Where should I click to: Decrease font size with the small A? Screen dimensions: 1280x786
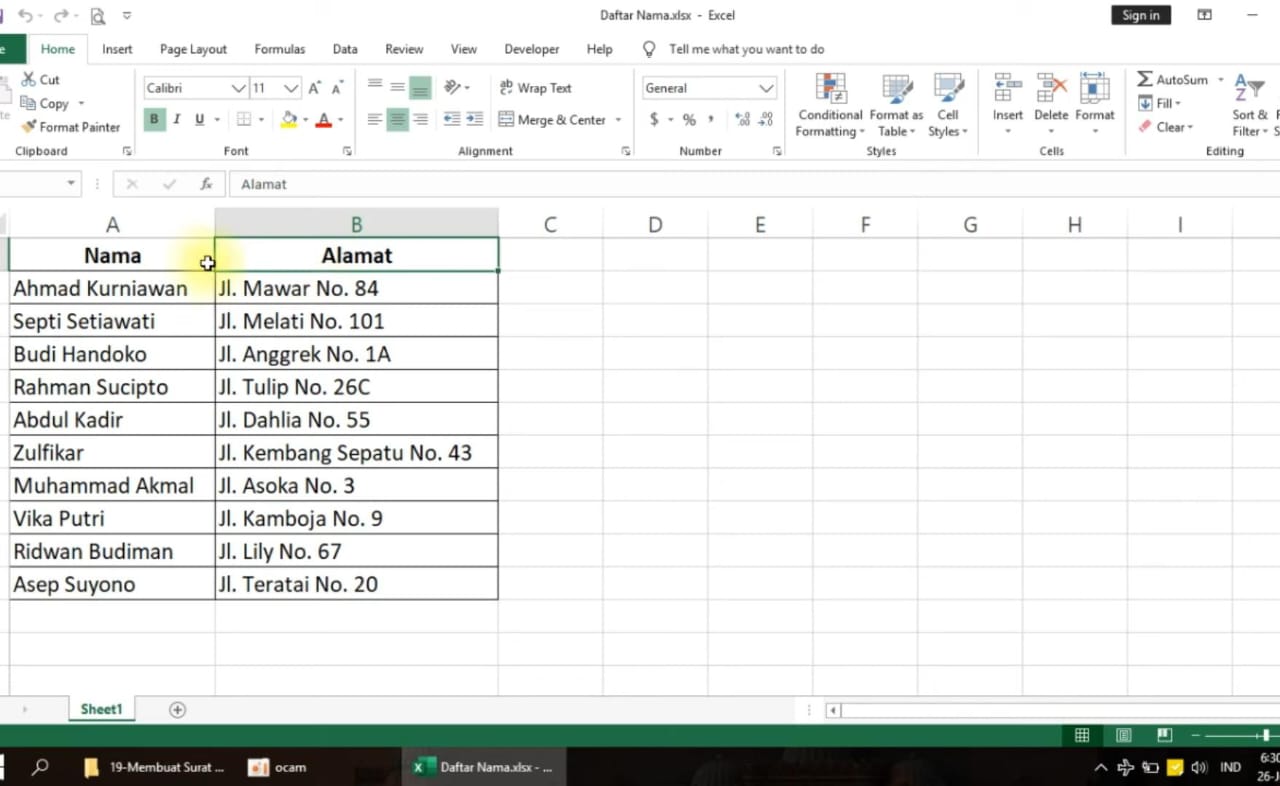[x=337, y=88]
